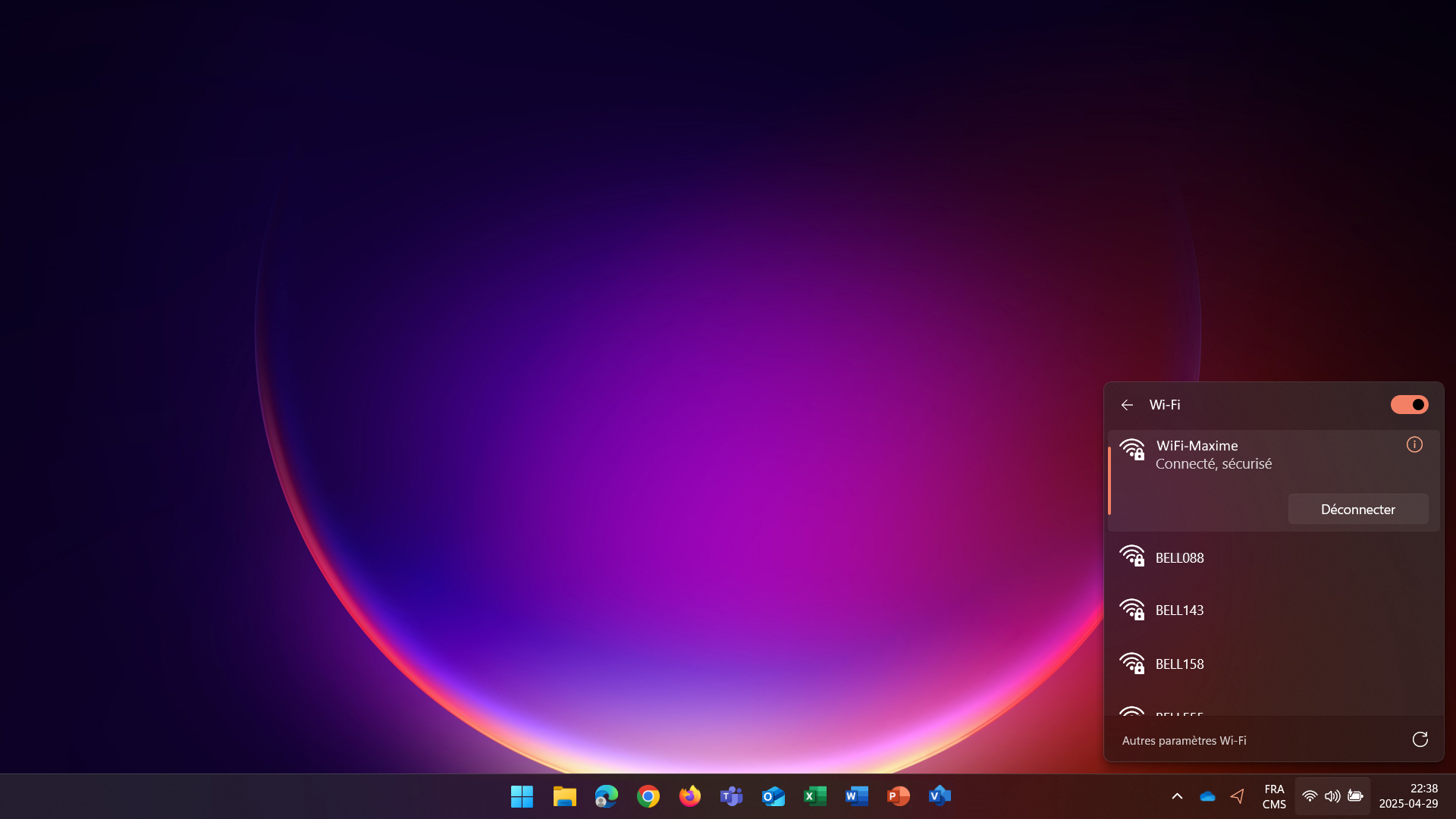Open Google Chrome from the taskbar

click(648, 796)
